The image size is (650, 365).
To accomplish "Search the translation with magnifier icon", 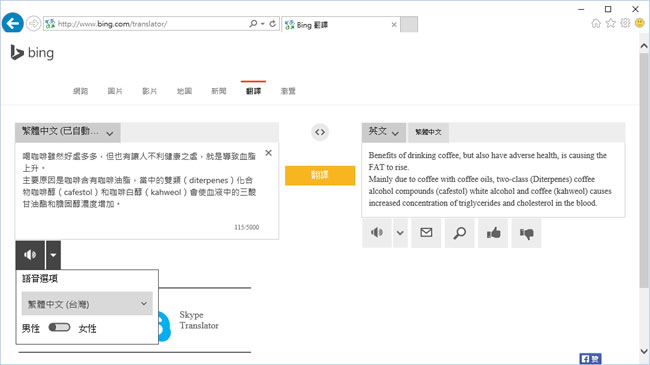I will pyautogui.click(x=459, y=233).
